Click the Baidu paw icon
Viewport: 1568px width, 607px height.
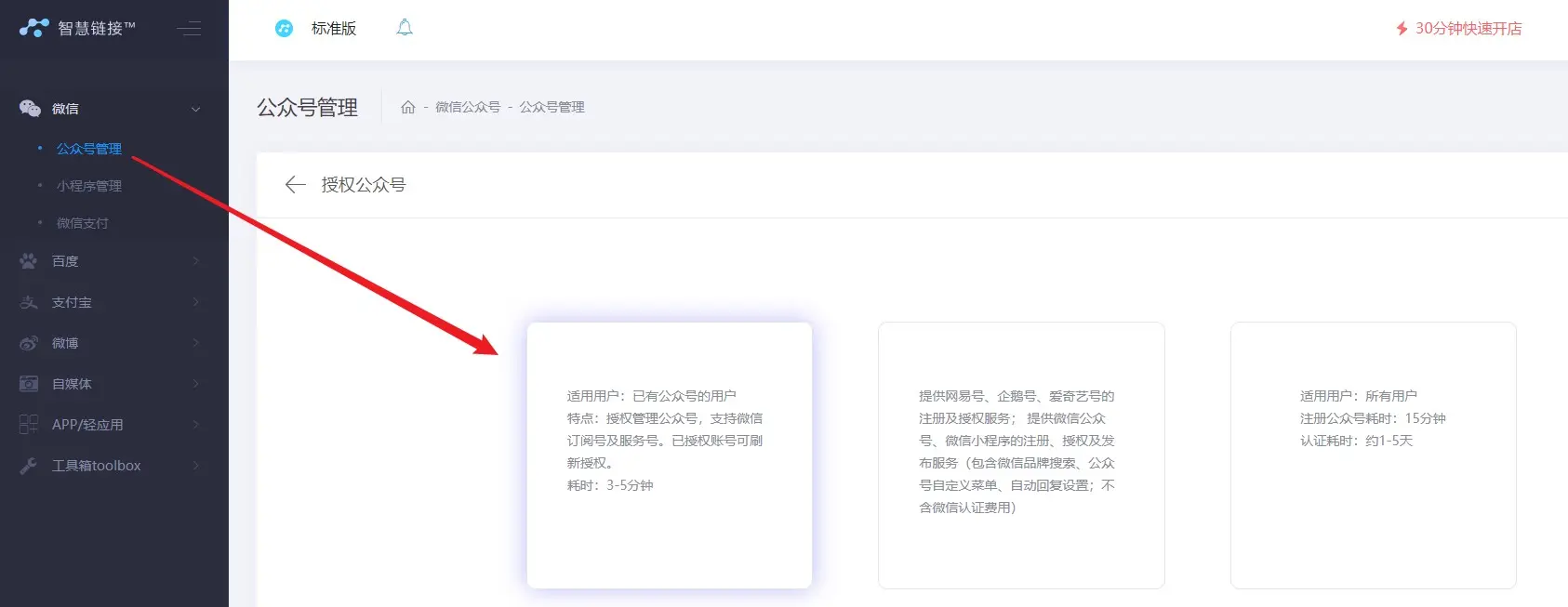coord(29,261)
